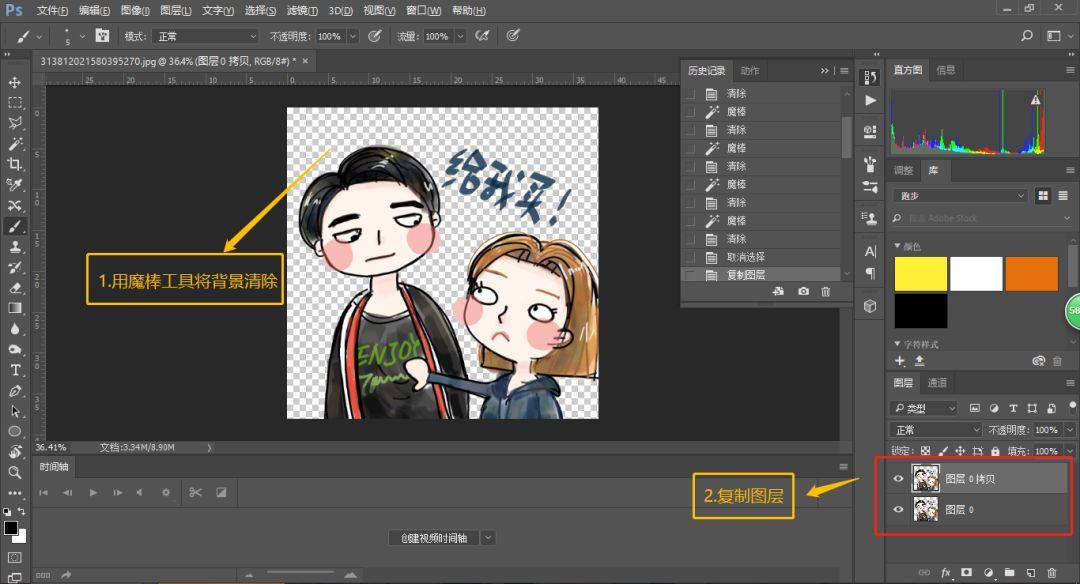Open the Clone Source panel icon

point(870,219)
